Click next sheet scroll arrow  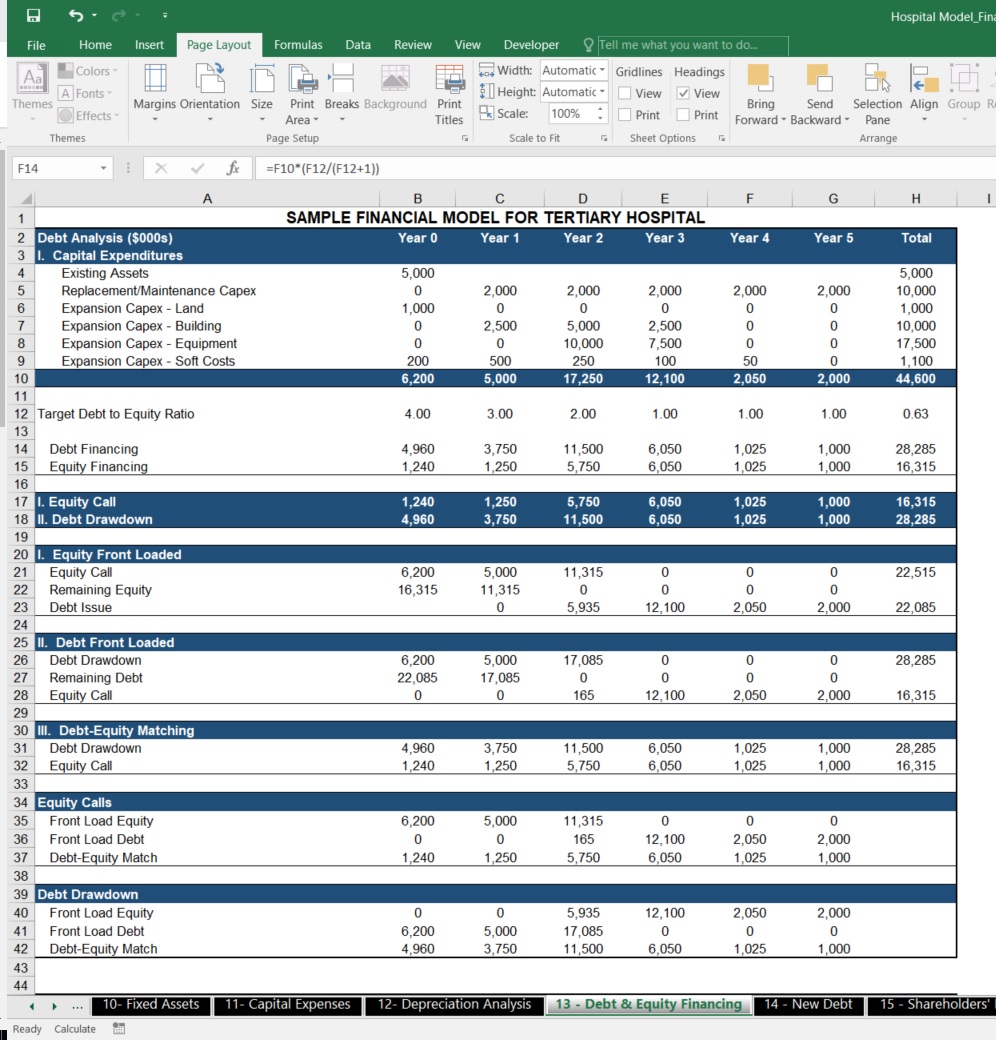[x=54, y=1006]
